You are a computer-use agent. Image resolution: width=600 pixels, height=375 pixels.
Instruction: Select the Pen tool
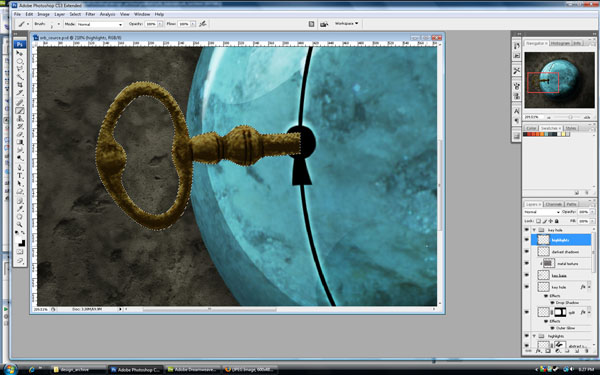[x=20, y=168]
